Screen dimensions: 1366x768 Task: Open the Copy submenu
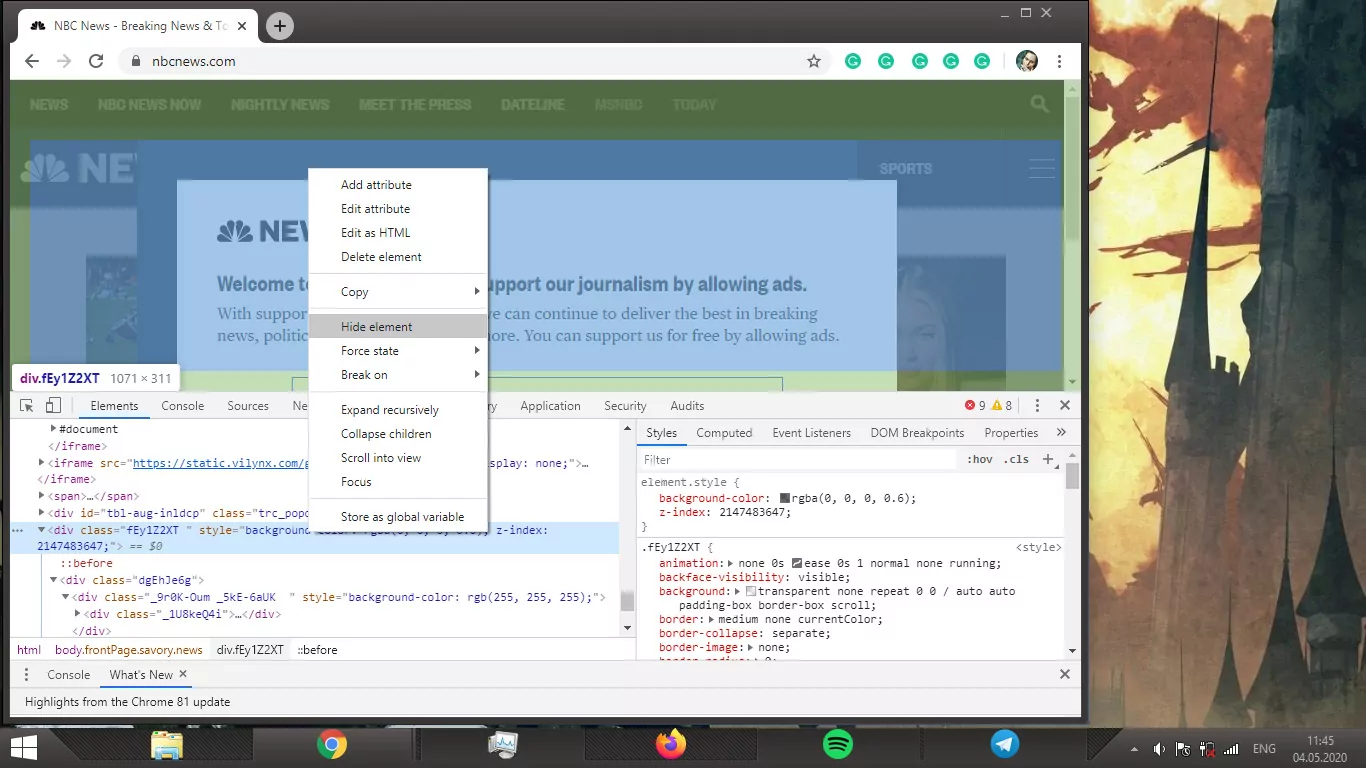point(398,292)
